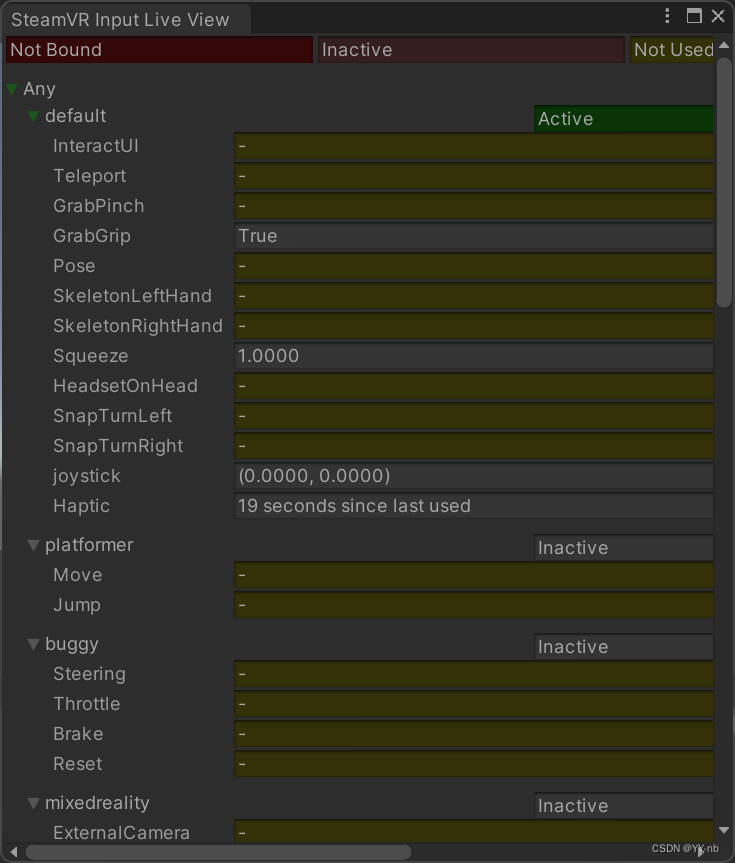The height and width of the screenshot is (863, 735).
Task: Click the Inactive legend box at top
Action: [x=471, y=50]
